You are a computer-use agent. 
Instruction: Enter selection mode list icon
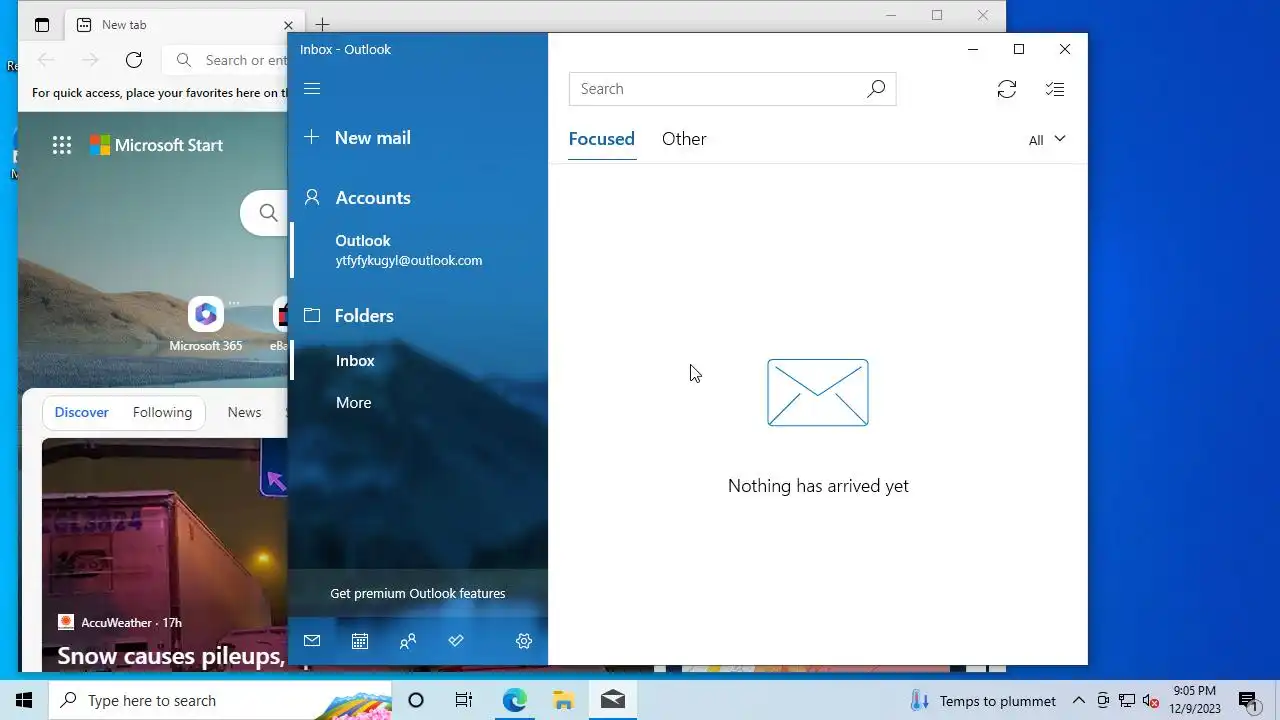(1055, 89)
